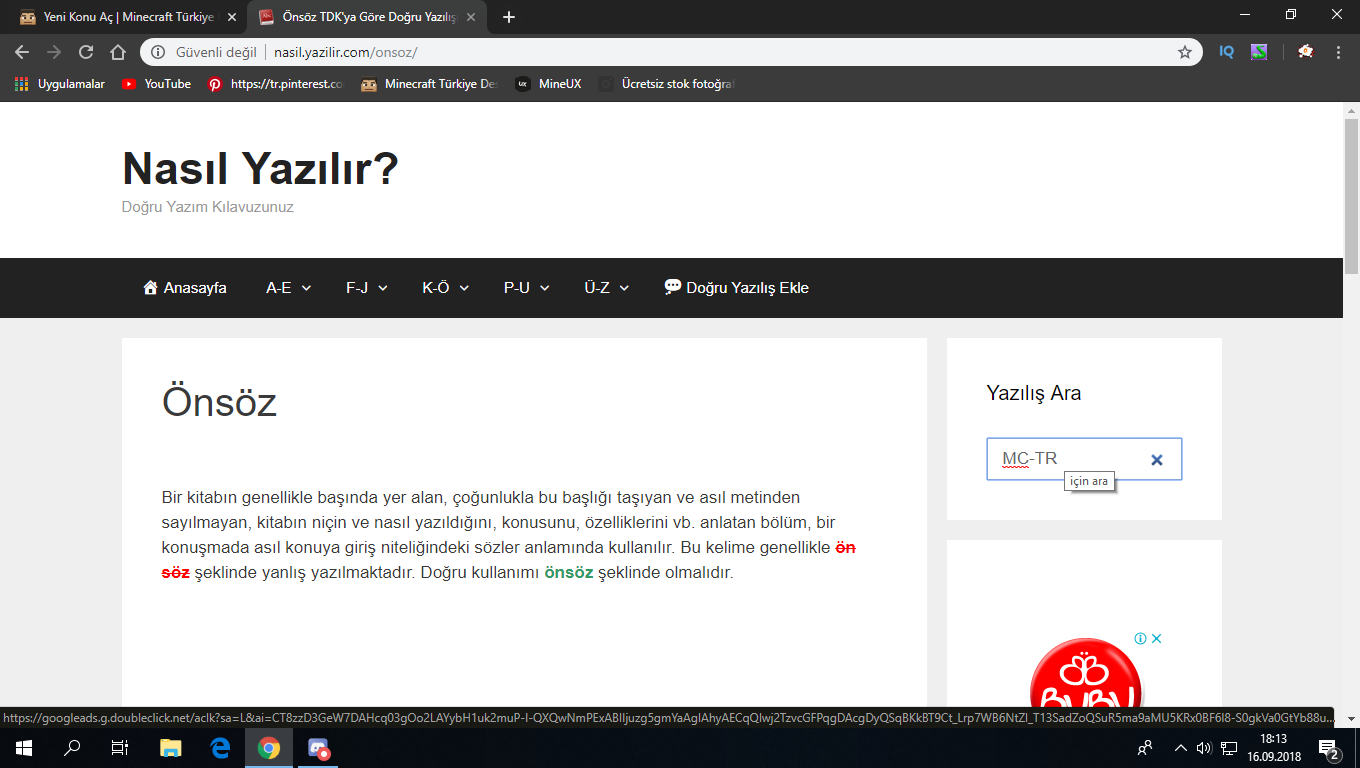Open the MineUX bookmark
Image resolution: width=1360 pixels, height=768 pixels.
point(548,84)
